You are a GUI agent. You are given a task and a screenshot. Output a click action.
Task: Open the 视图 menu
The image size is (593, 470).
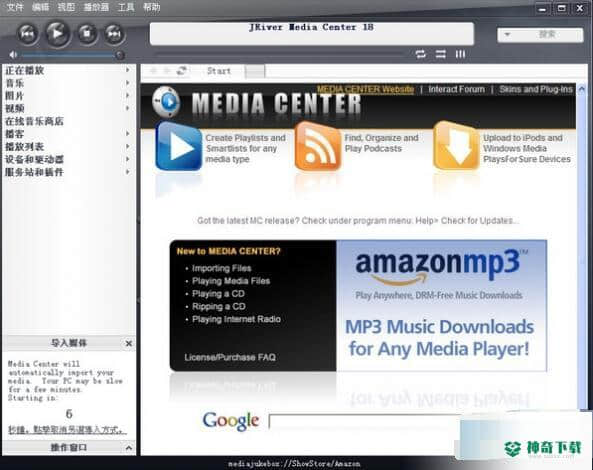pyautogui.click(x=66, y=7)
